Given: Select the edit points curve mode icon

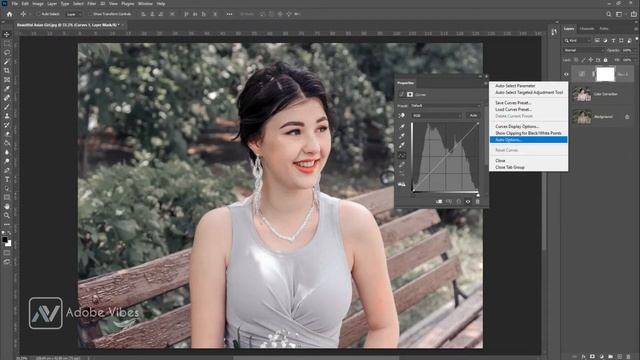Looking at the screenshot, I should pos(402,155).
